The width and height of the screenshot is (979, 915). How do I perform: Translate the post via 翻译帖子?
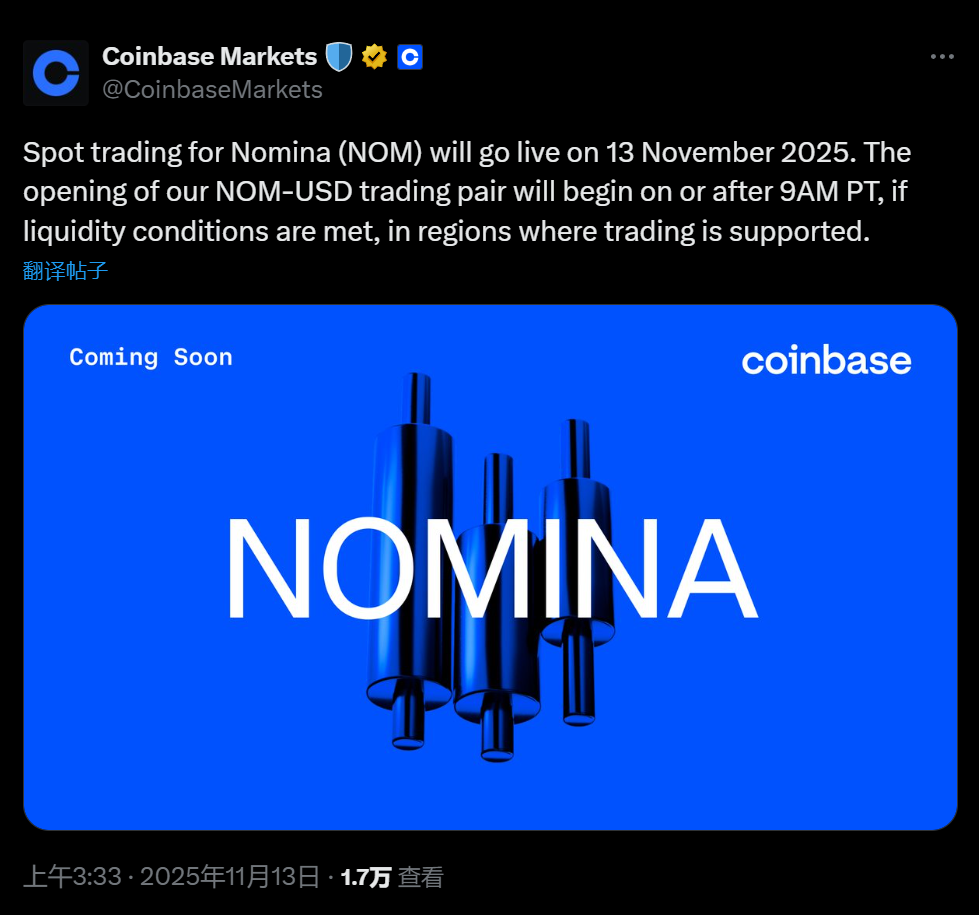[65, 270]
